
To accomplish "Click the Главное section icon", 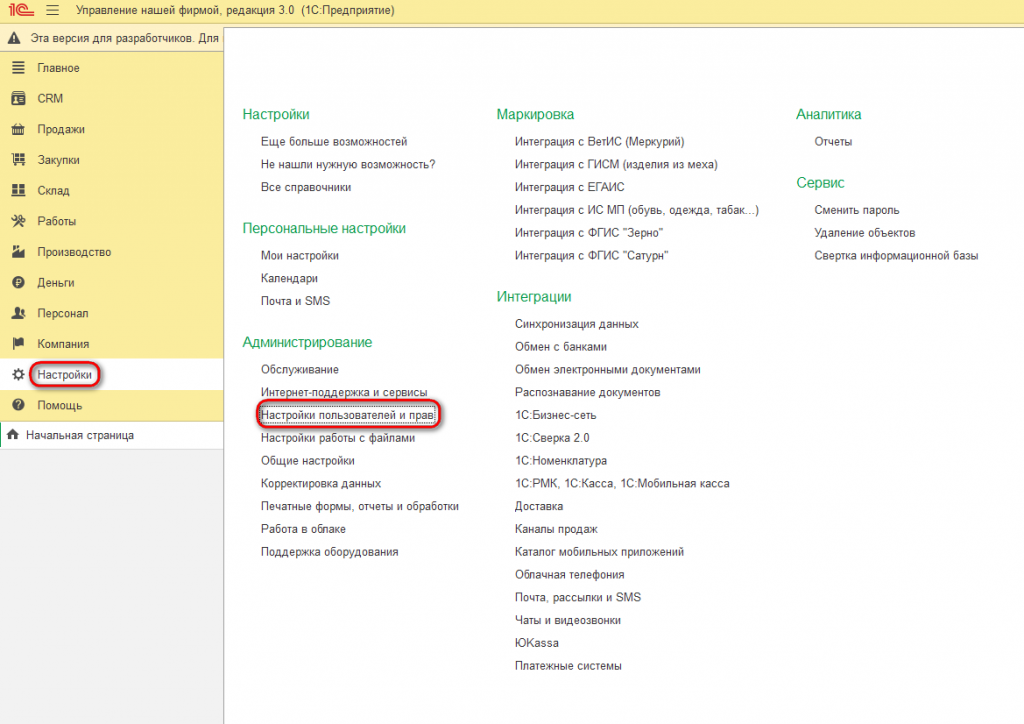I will click(x=18, y=68).
